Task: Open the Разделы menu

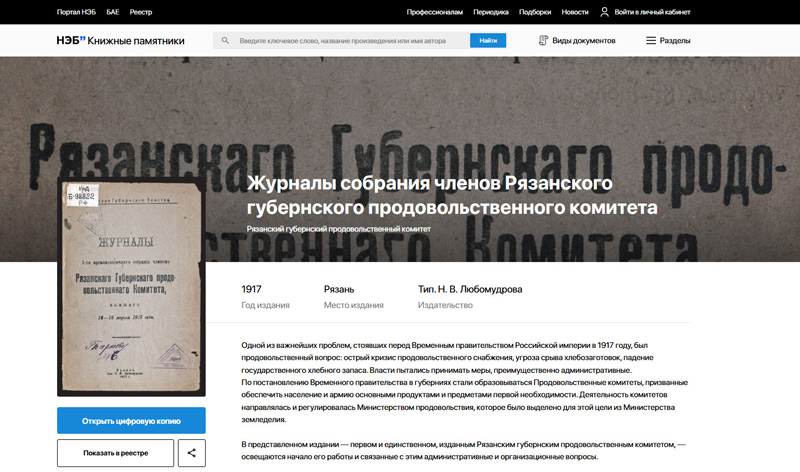Action: (675, 40)
